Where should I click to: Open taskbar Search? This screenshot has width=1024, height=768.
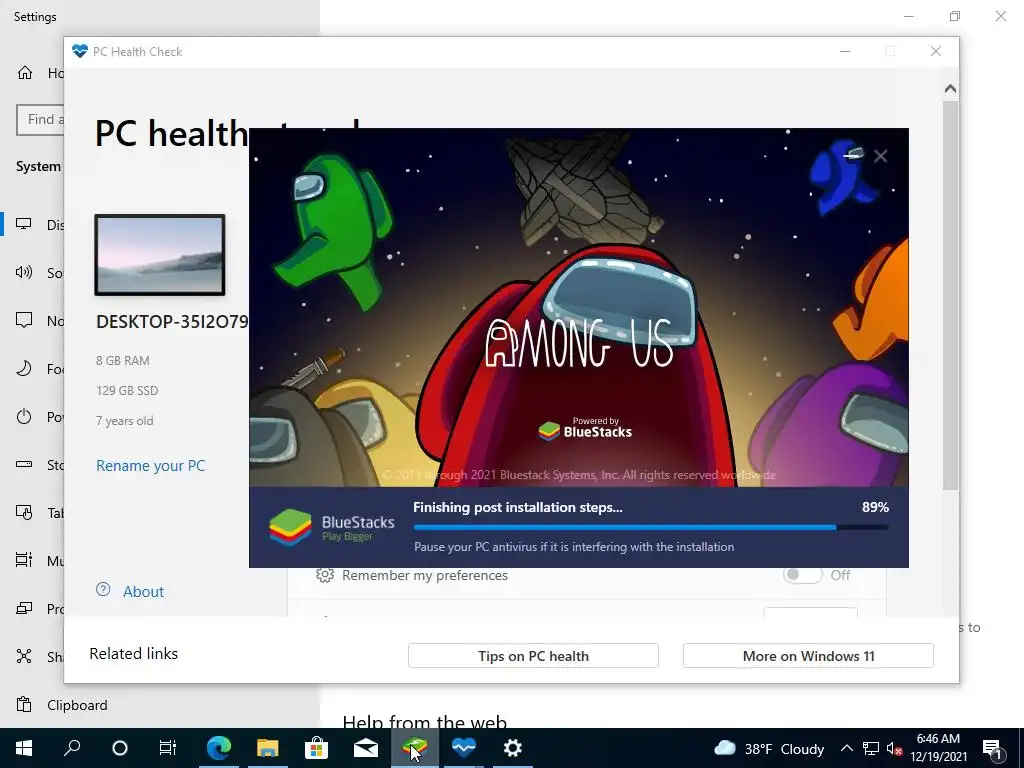(72, 748)
